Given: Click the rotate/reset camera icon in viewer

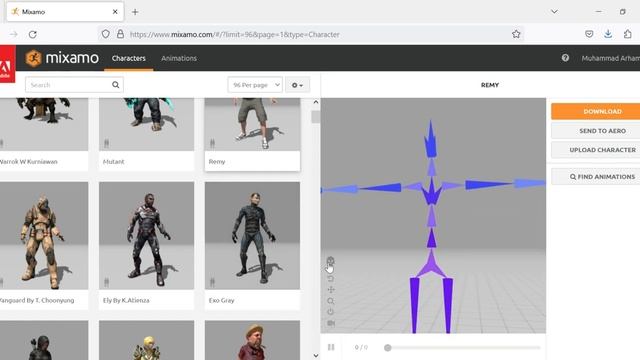Looking at the screenshot, I should point(331,279).
